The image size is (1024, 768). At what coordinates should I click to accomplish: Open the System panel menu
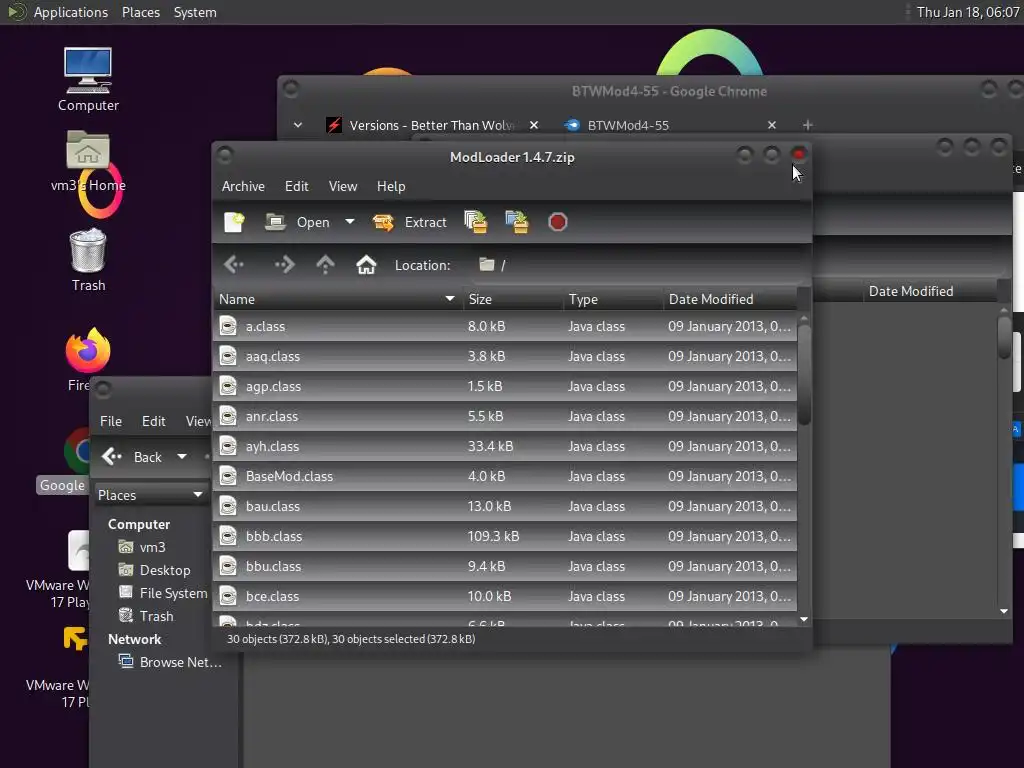point(195,12)
